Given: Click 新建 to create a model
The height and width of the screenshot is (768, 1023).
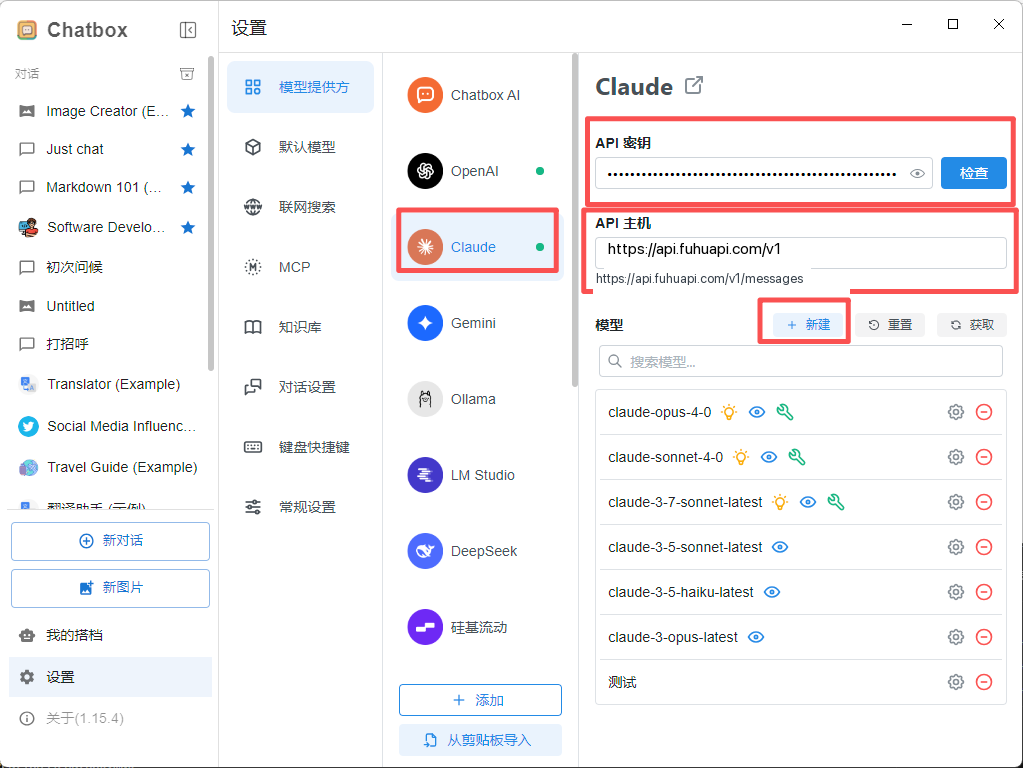Looking at the screenshot, I should coord(808,325).
